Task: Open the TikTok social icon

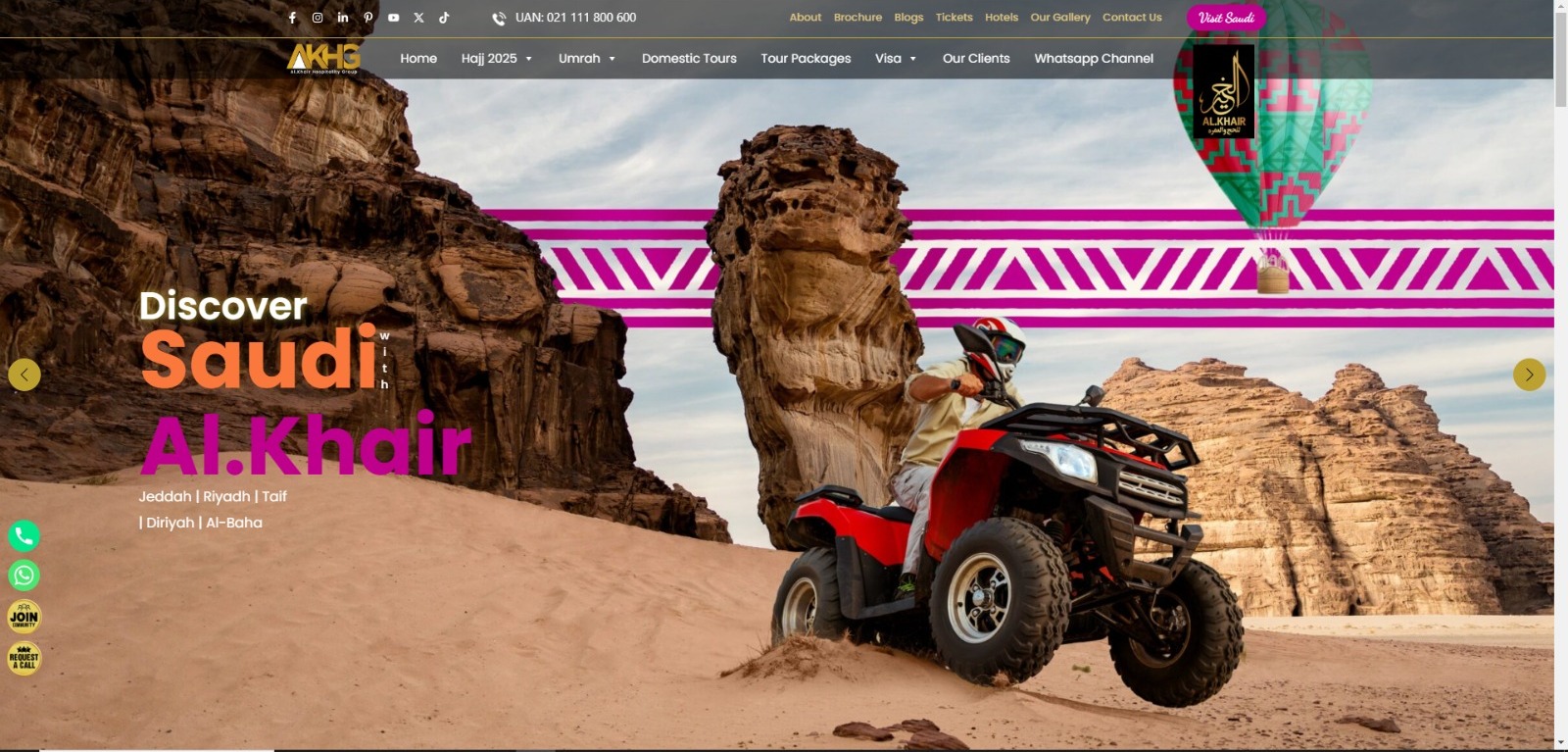Action: (444, 18)
